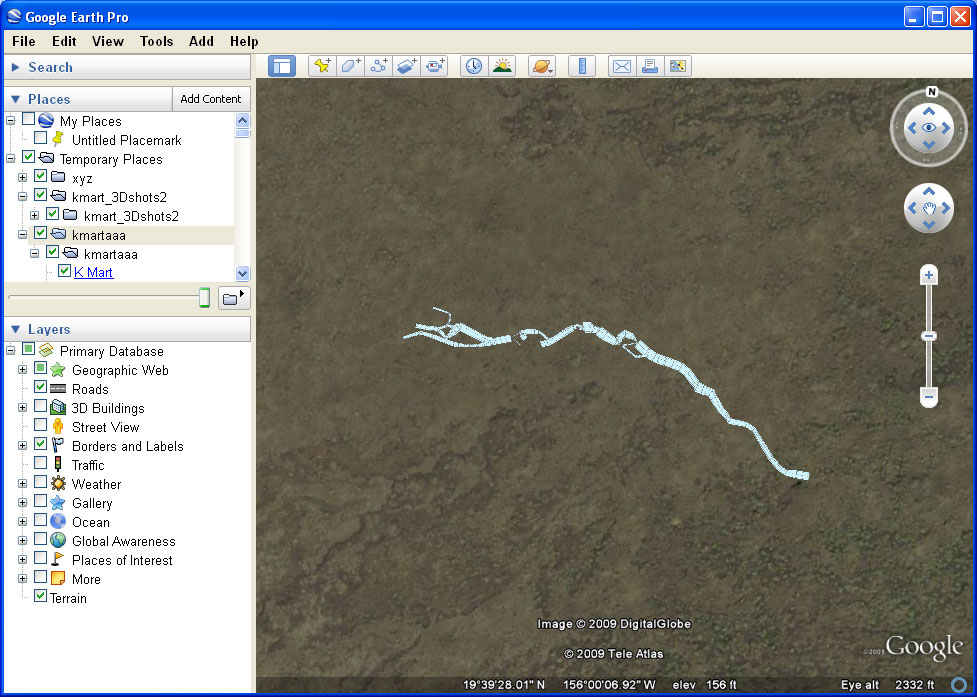Viewport: 977px width, 697px height.
Task: Collapse the Layers panel triangle
Action: point(16,330)
